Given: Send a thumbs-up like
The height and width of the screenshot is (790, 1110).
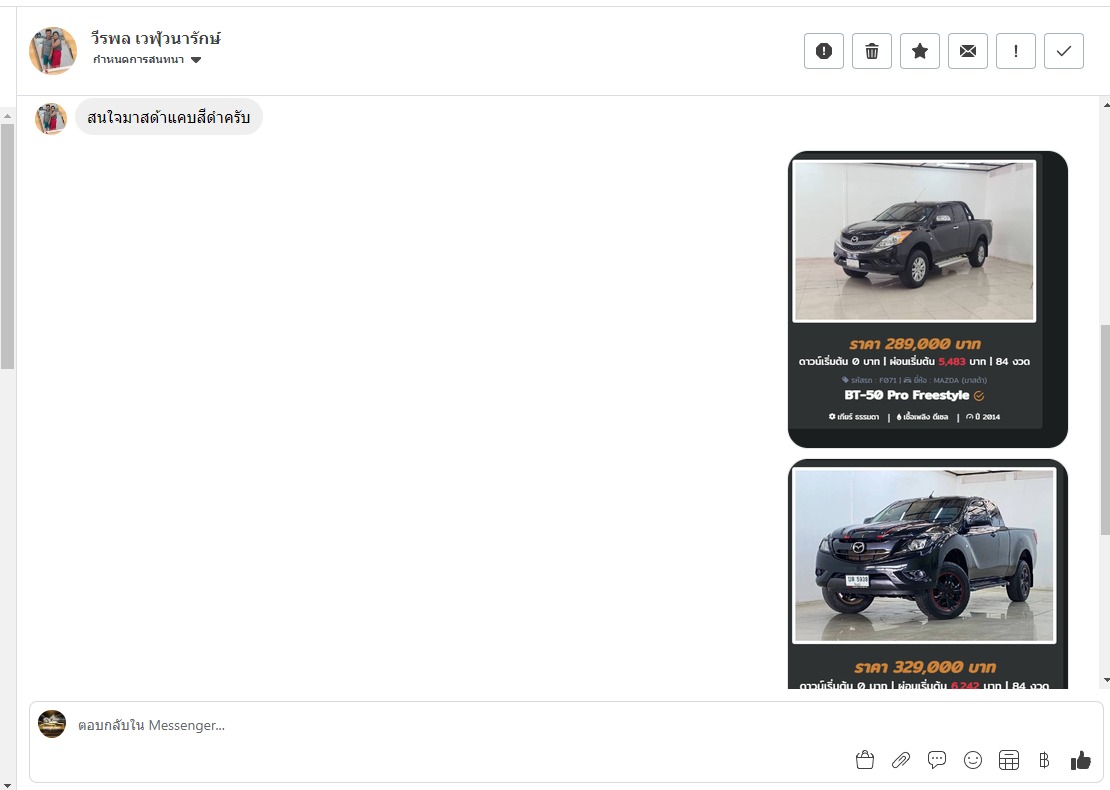Looking at the screenshot, I should [1080, 760].
